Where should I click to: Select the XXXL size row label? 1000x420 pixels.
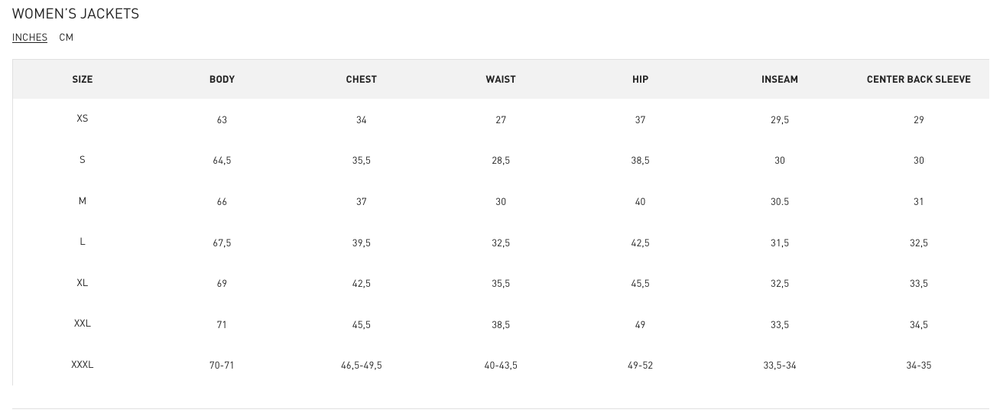coord(82,365)
